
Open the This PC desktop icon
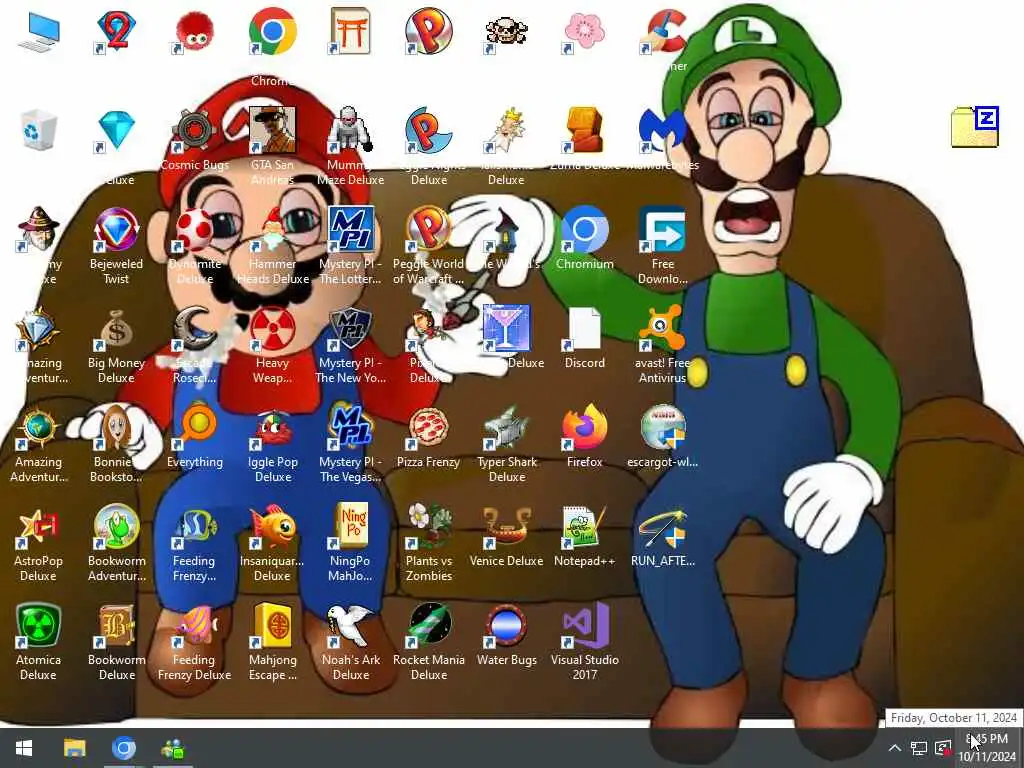(x=39, y=31)
